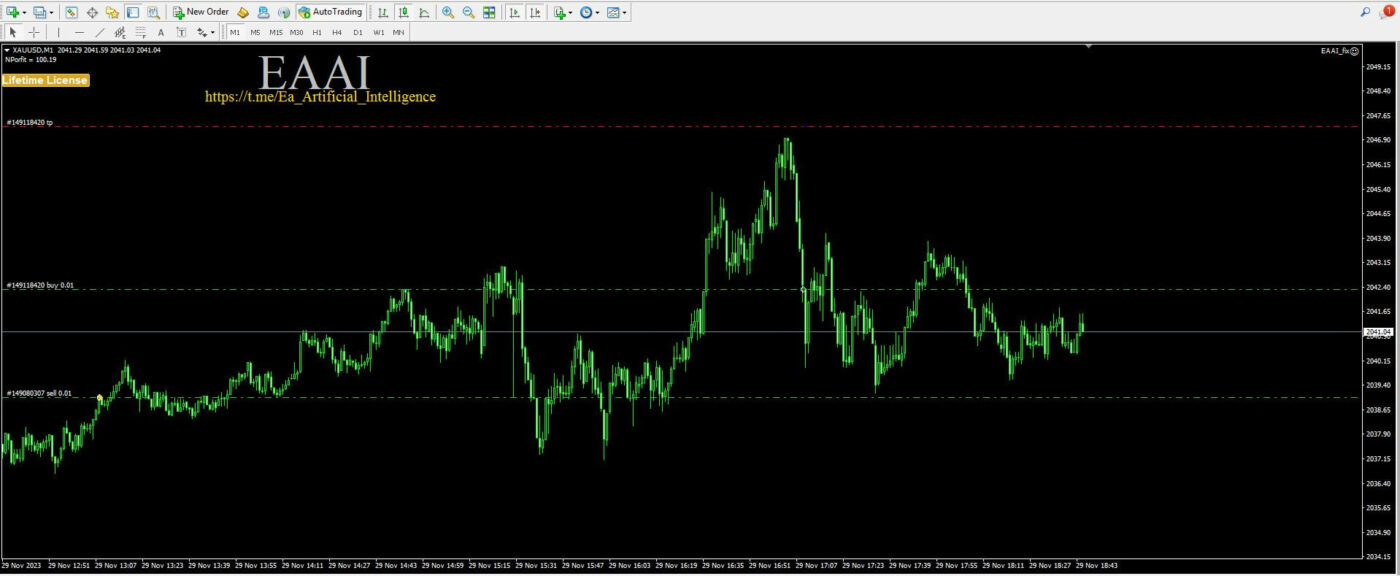Viewport: 1400px width, 576px height.
Task: Toggle the AutoTrading button
Action: tap(330, 12)
